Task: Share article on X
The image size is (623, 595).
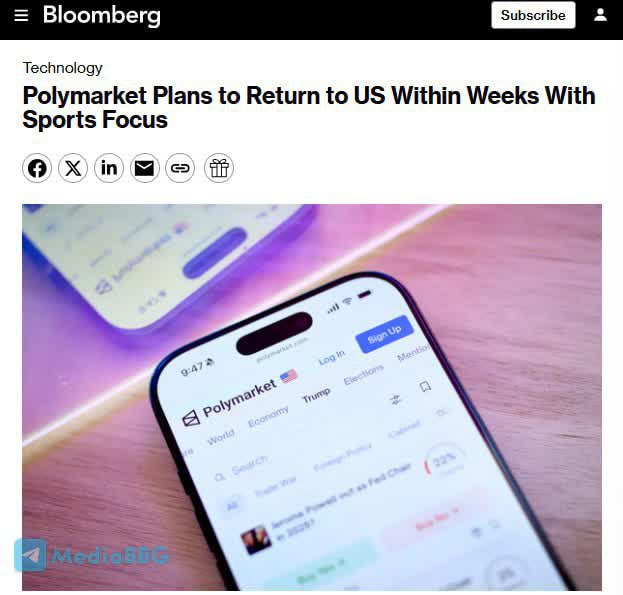Action: click(73, 168)
